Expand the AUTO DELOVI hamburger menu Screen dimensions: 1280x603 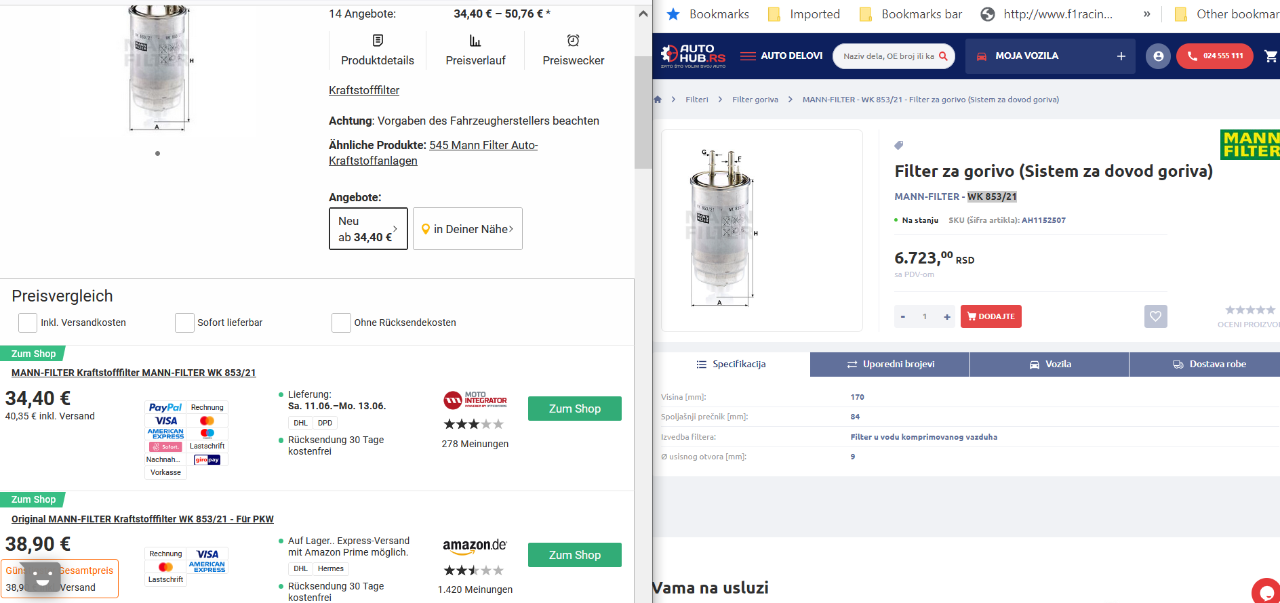coord(747,56)
